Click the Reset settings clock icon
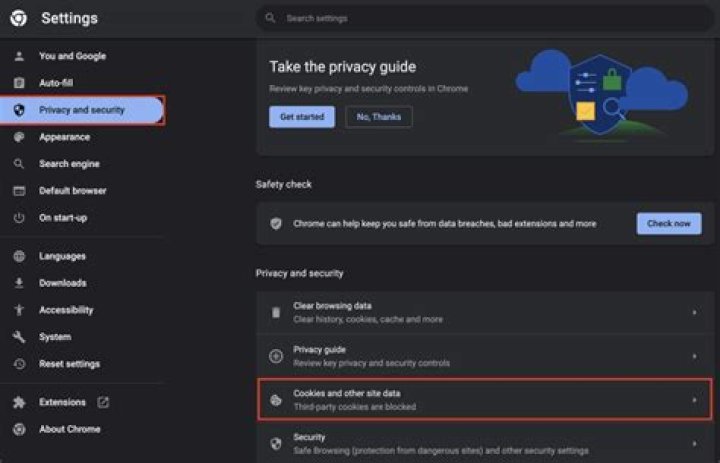This screenshot has width=720, height=463. (x=19, y=364)
